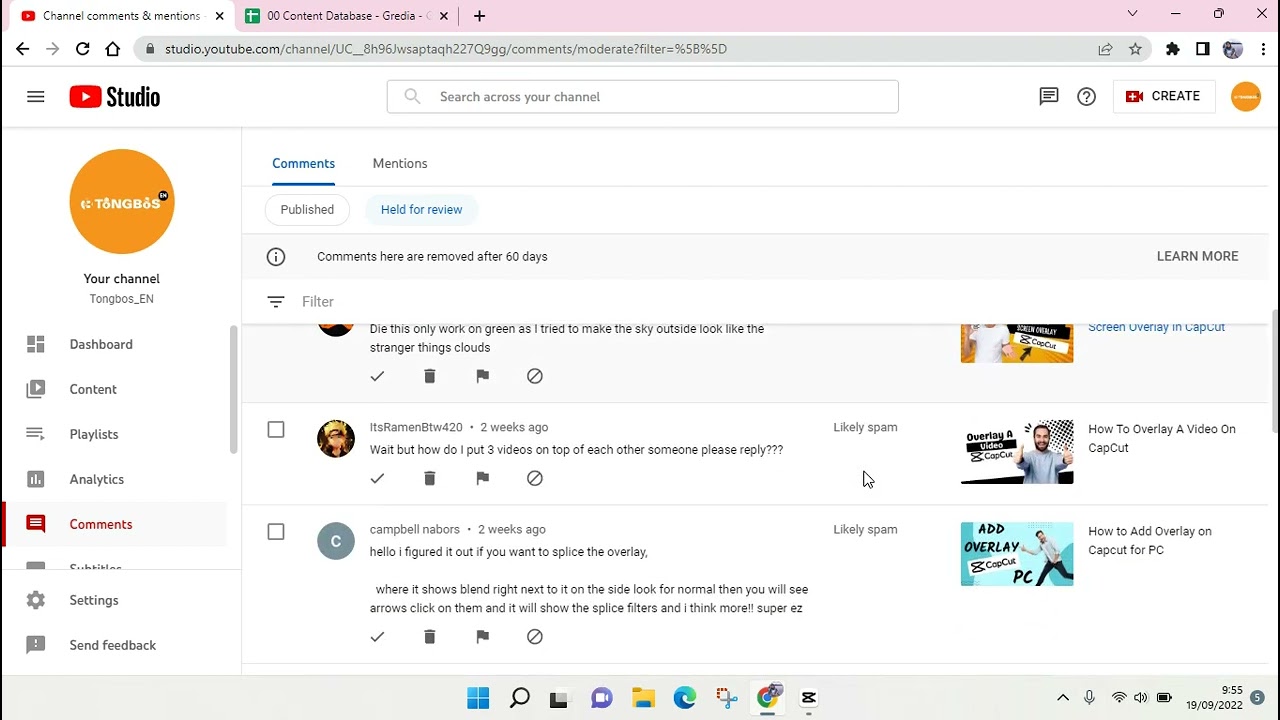Switch to the Comments tab
The width and height of the screenshot is (1280, 720).
(x=303, y=163)
